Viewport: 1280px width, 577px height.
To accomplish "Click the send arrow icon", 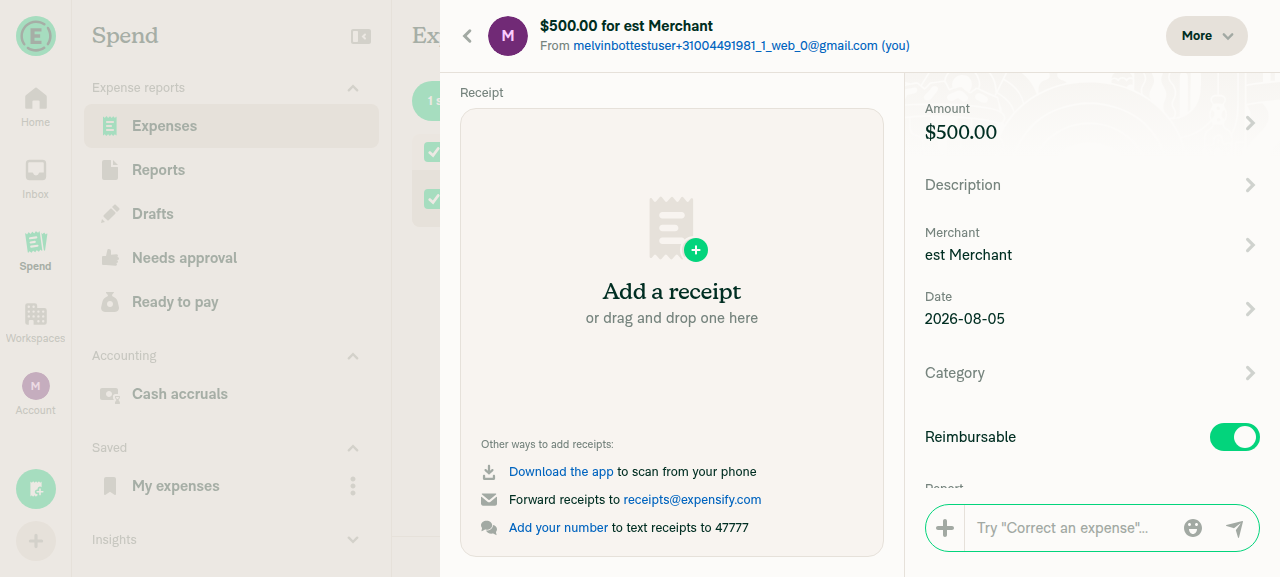I will pos(1235,528).
